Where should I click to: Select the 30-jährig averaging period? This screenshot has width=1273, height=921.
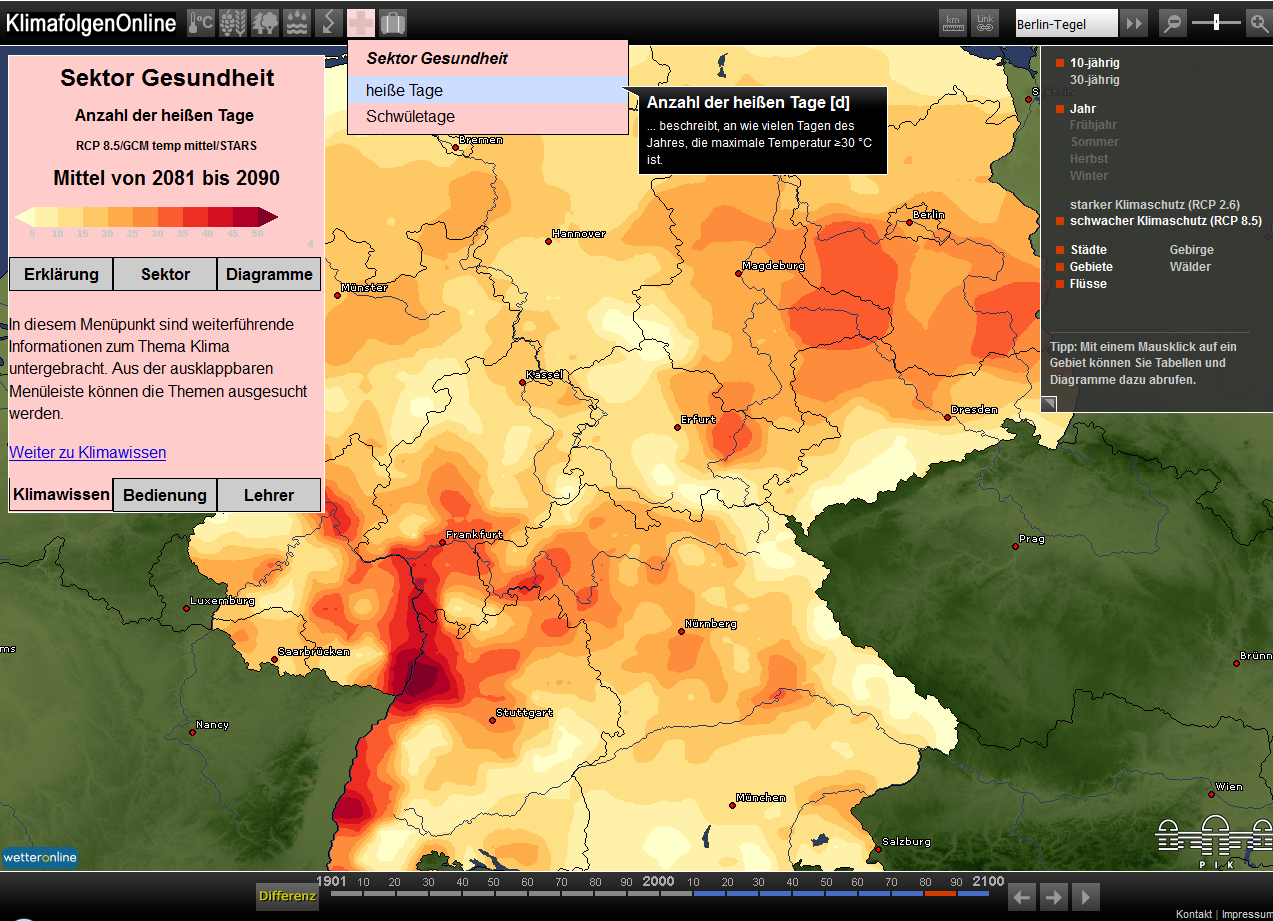[1094, 80]
